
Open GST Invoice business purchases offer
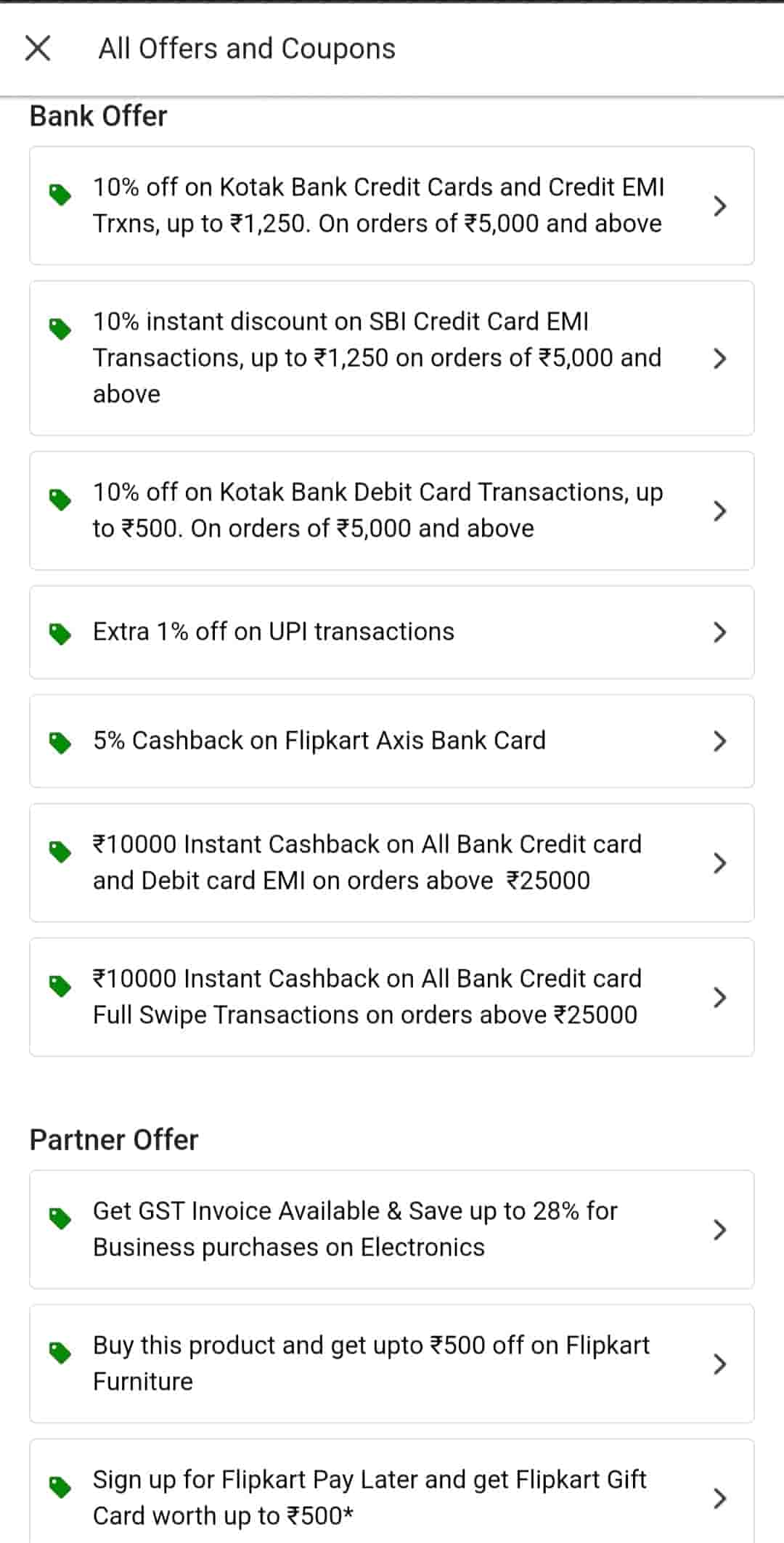356,1229
